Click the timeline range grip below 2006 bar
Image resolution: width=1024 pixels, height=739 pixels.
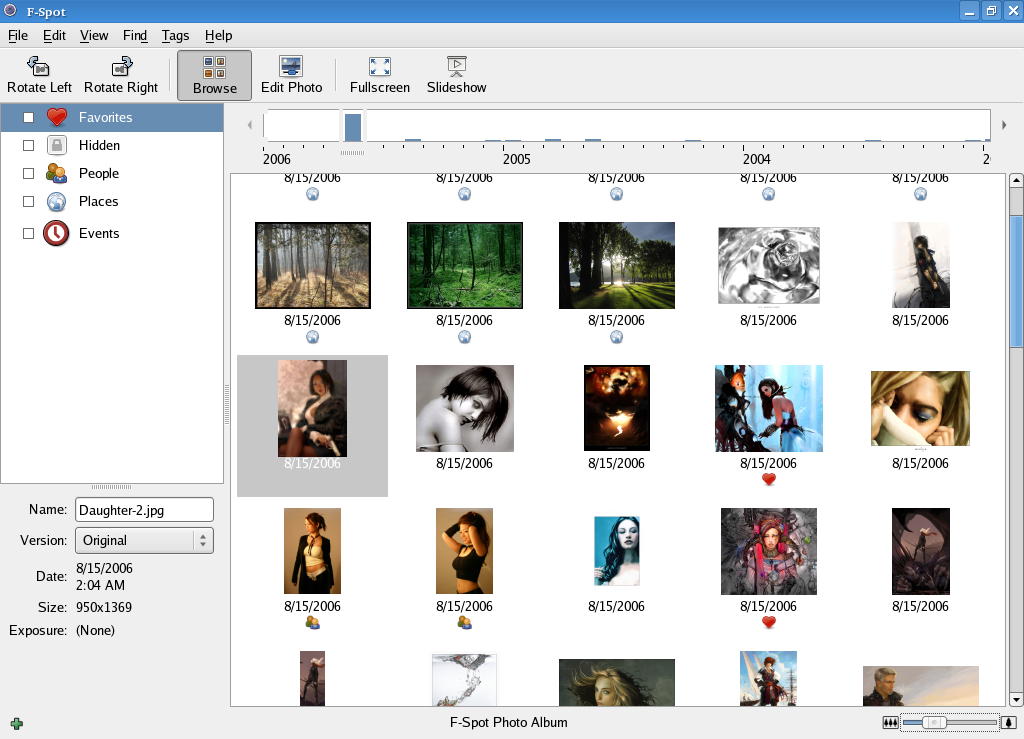click(x=353, y=153)
